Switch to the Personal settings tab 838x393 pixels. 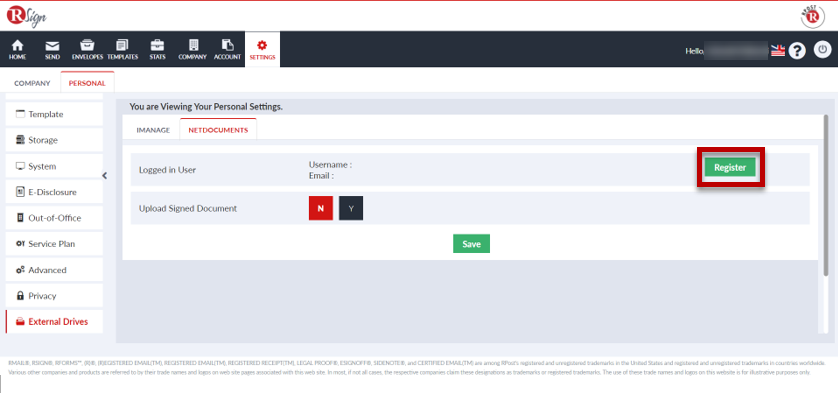(87, 83)
